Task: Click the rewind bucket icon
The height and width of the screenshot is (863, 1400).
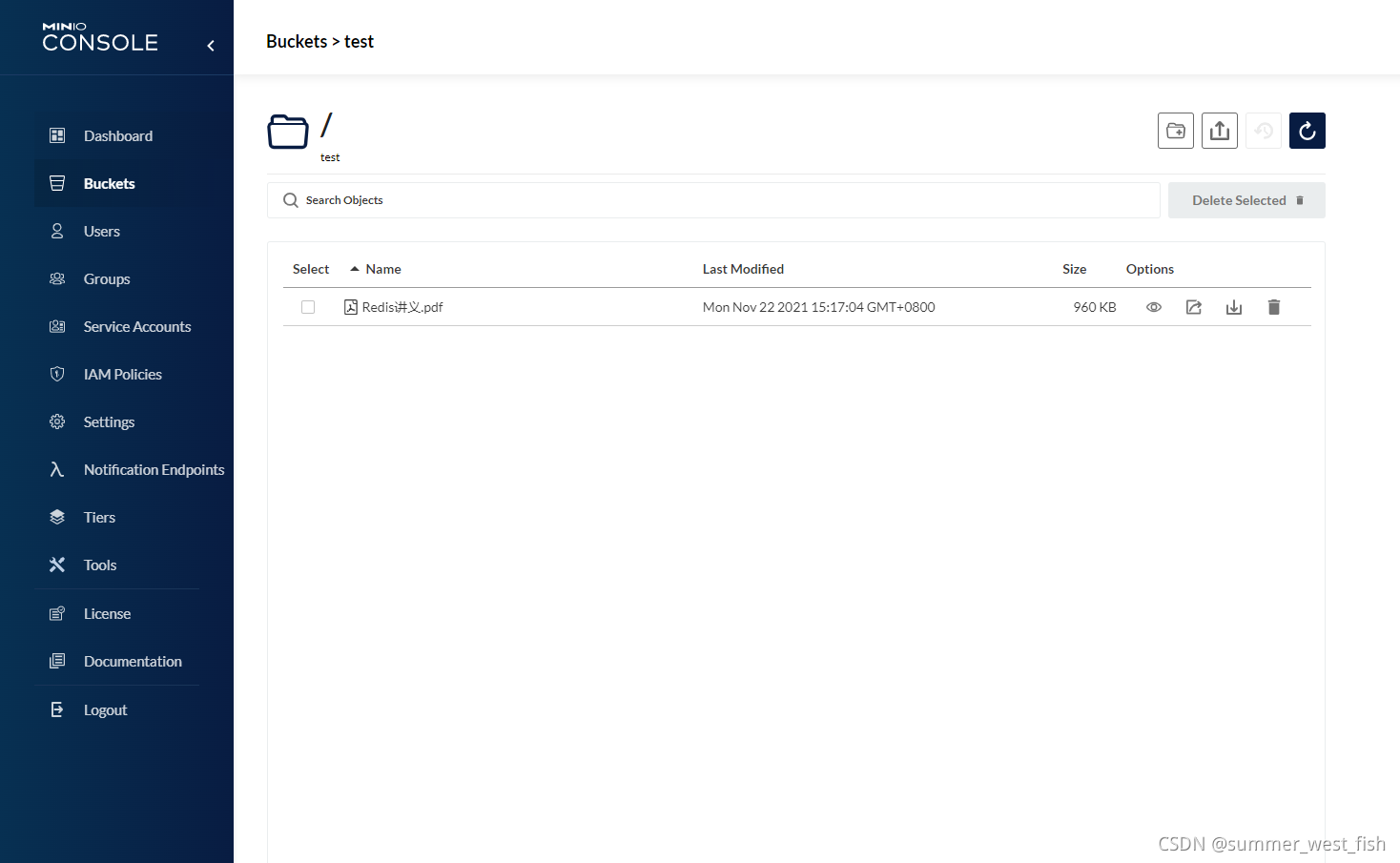Action: (x=1263, y=131)
